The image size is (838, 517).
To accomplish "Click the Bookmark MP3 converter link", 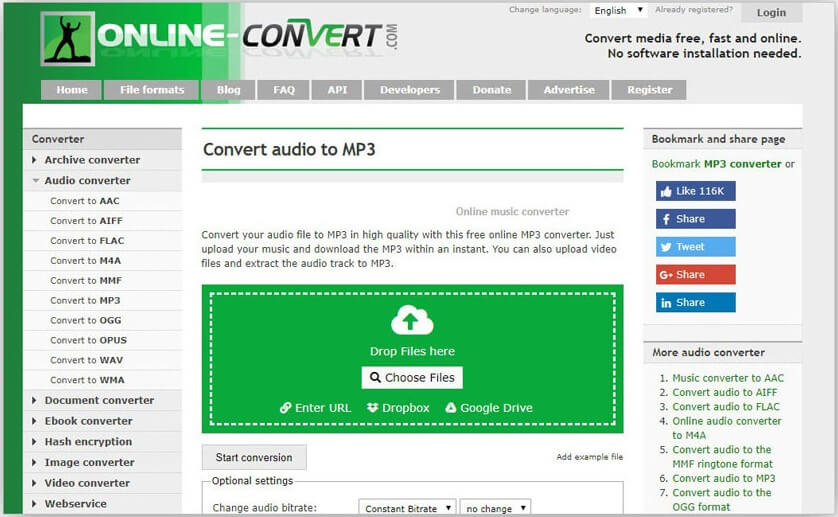I will tap(716, 164).
